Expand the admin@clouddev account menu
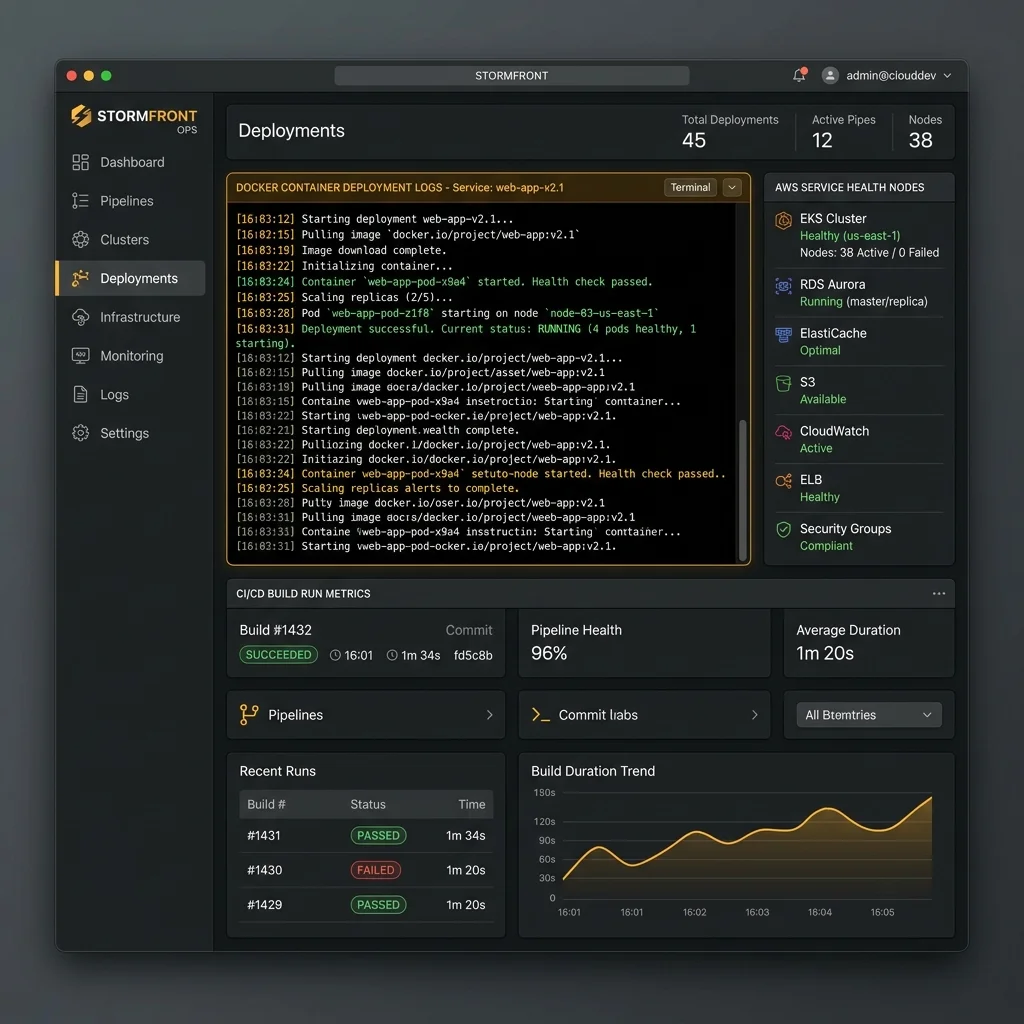This screenshot has width=1024, height=1024. pyautogui.click(x=947, y=76)
